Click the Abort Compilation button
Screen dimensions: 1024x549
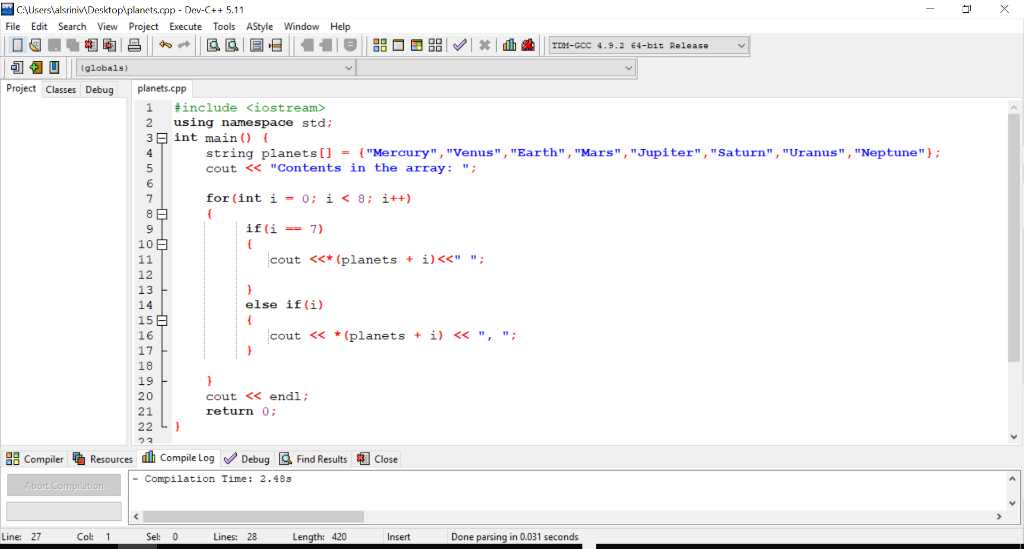pyautogui.click(x=64, y=486)
